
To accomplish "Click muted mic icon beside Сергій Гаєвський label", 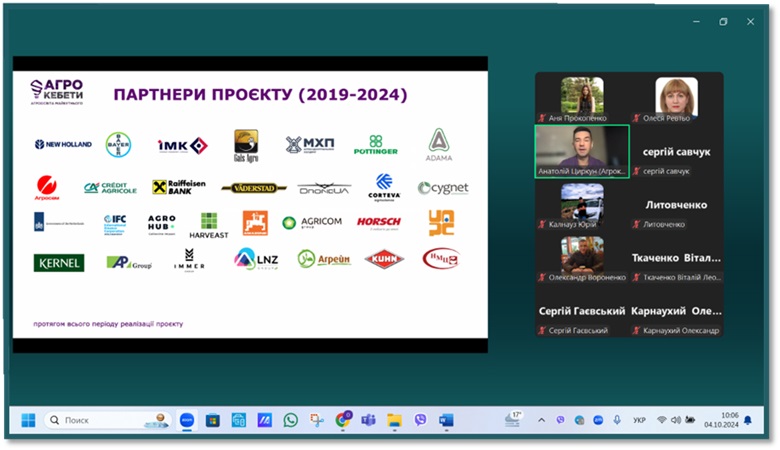I will [542, 330].
